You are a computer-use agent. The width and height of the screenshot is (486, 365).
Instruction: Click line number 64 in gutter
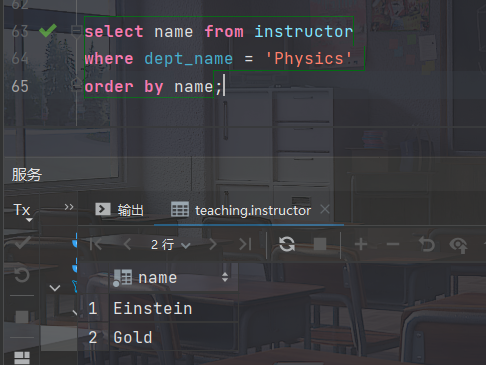pyautogui.click(x=20, y=59)
